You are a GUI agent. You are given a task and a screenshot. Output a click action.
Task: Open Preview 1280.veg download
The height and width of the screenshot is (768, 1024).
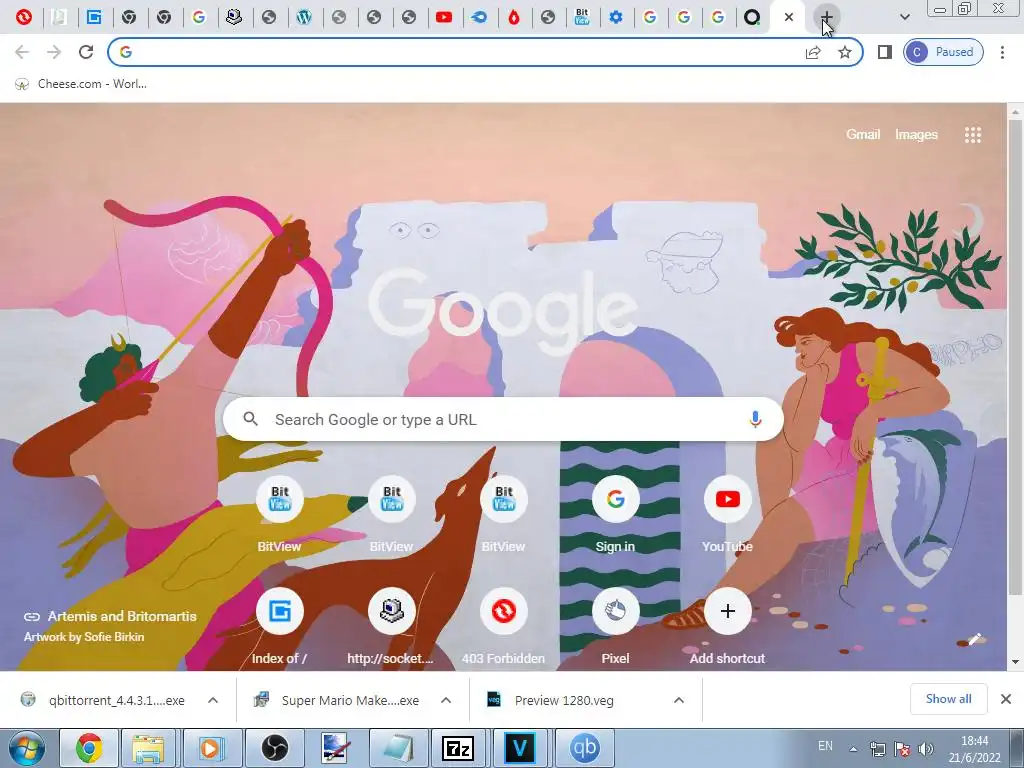(x=551, y=700)
